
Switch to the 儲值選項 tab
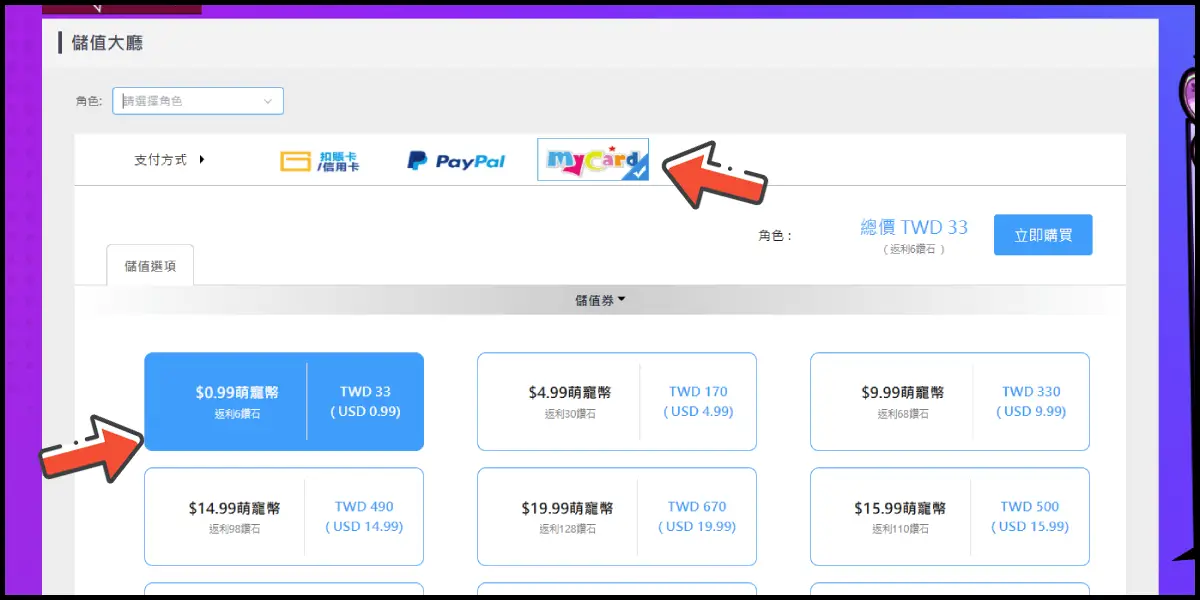(150, 266)
